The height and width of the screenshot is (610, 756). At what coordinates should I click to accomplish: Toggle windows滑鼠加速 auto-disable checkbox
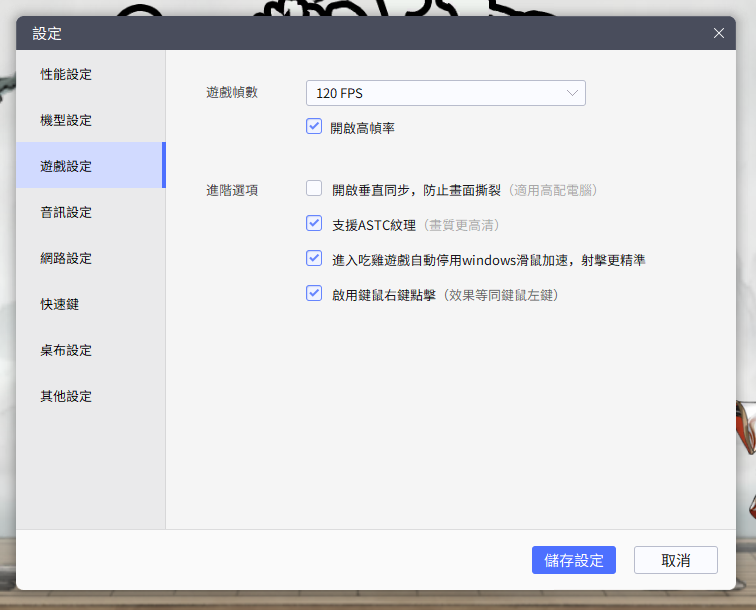tap(314, 258)
